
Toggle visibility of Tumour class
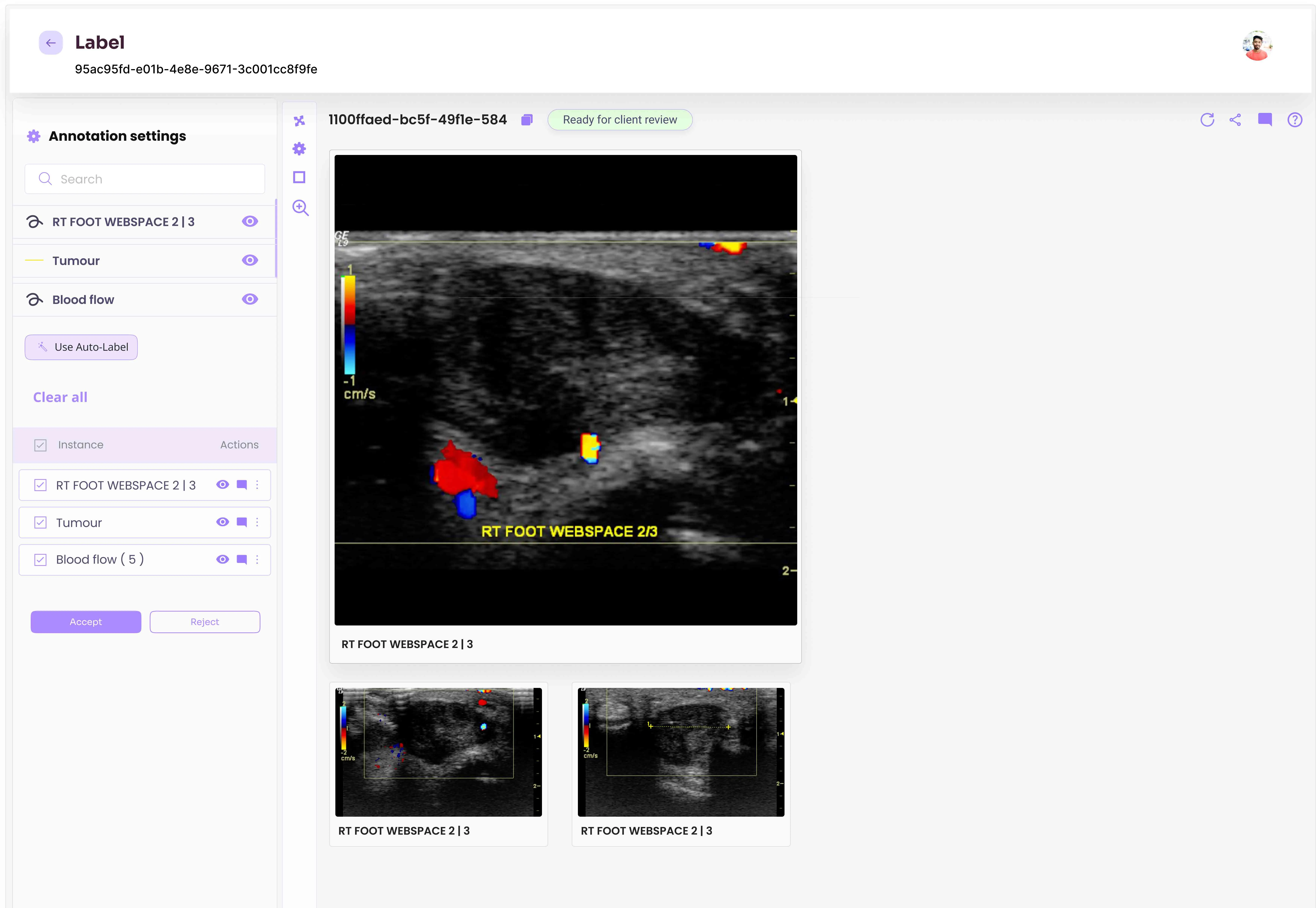pyautogui.click(x=250, y=260)
